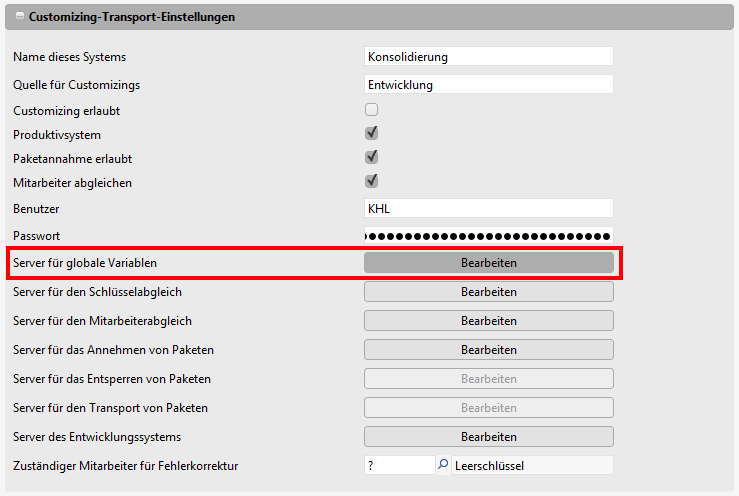Uncheck Mitarbeiter abgleichen checkbox
The image size is (739, 496).
pos(371,182)
